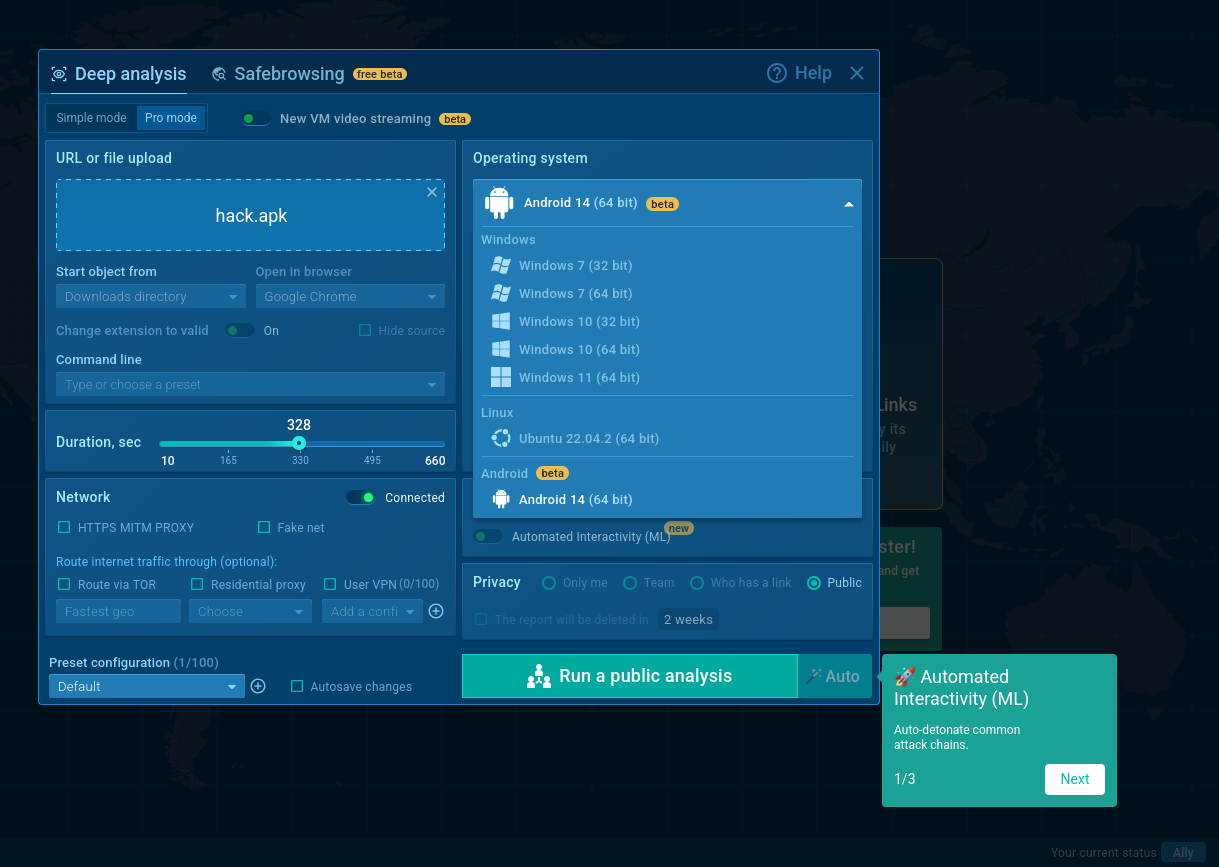Click the Windows 10 (64 bit) logo icon

tap(501, 349)
